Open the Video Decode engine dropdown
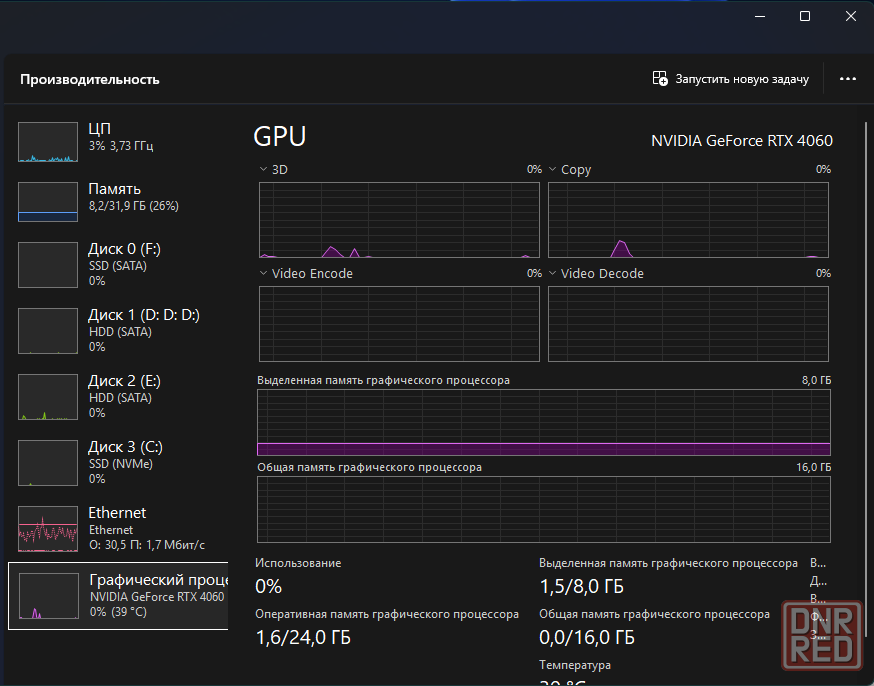Viewport: 874px width, 686px height. (553, 274)
